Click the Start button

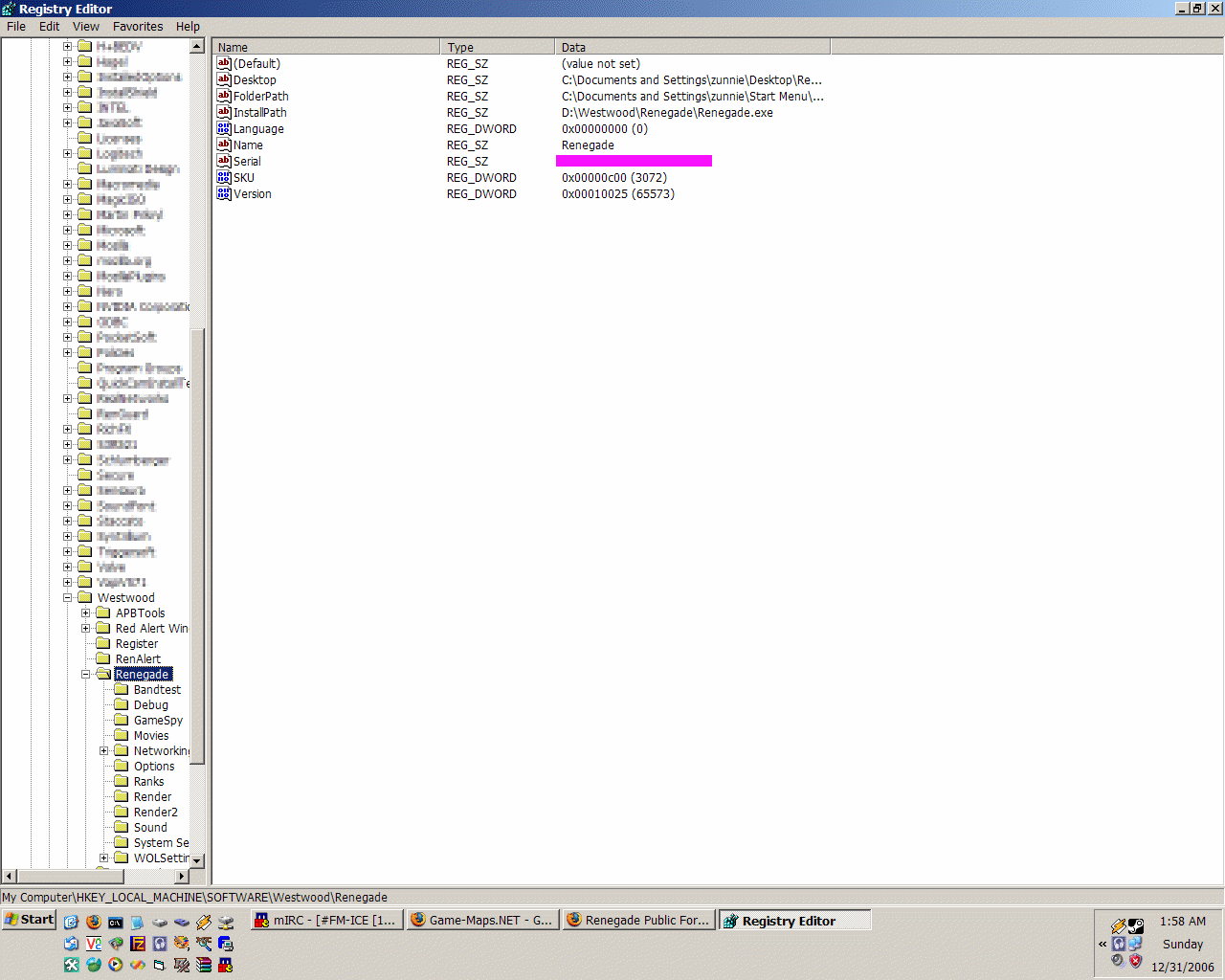[x=30, y=920]
